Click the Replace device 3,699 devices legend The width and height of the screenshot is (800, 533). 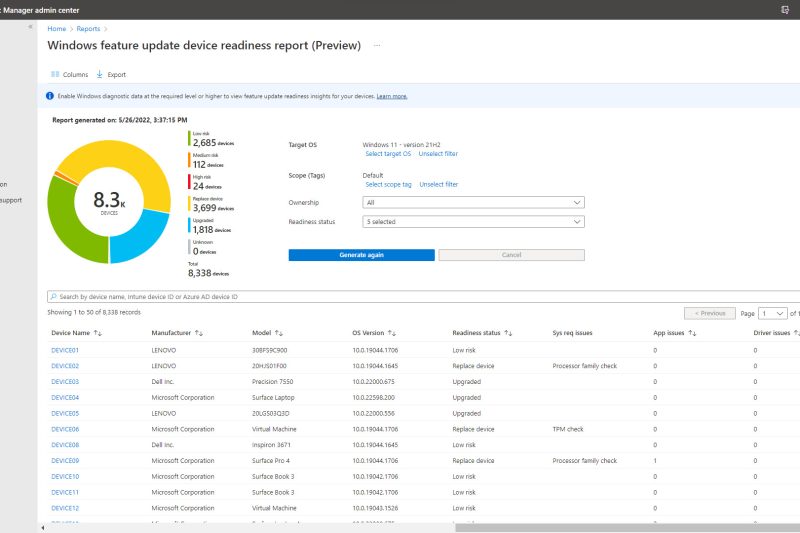point(212,204)
